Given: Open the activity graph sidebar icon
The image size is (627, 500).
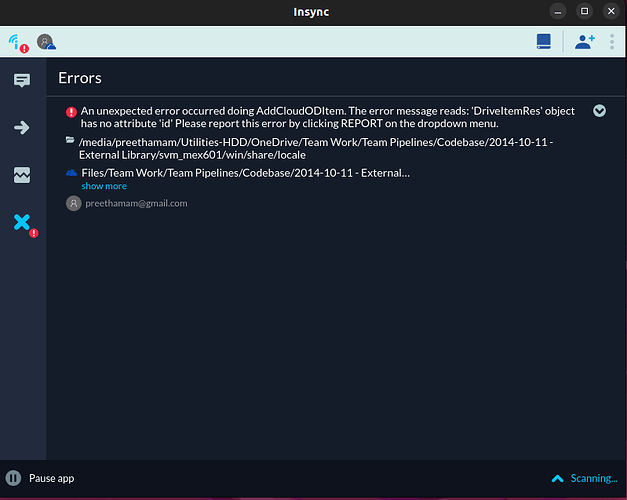Looking at the screenshot, I should click(22, 175).
